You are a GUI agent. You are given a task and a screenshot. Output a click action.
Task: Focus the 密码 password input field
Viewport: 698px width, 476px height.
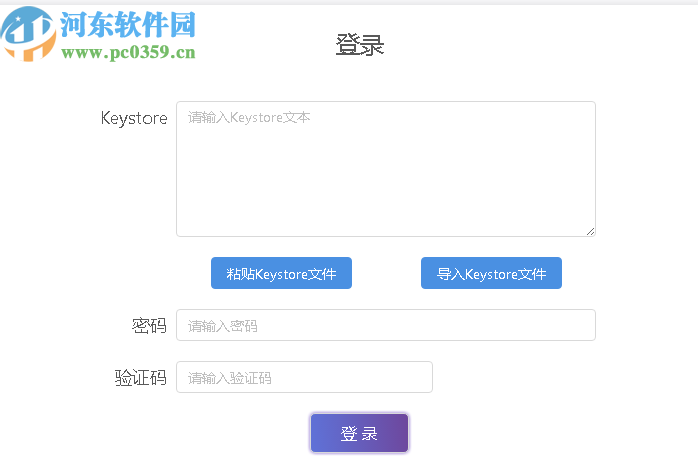(386, 325)
